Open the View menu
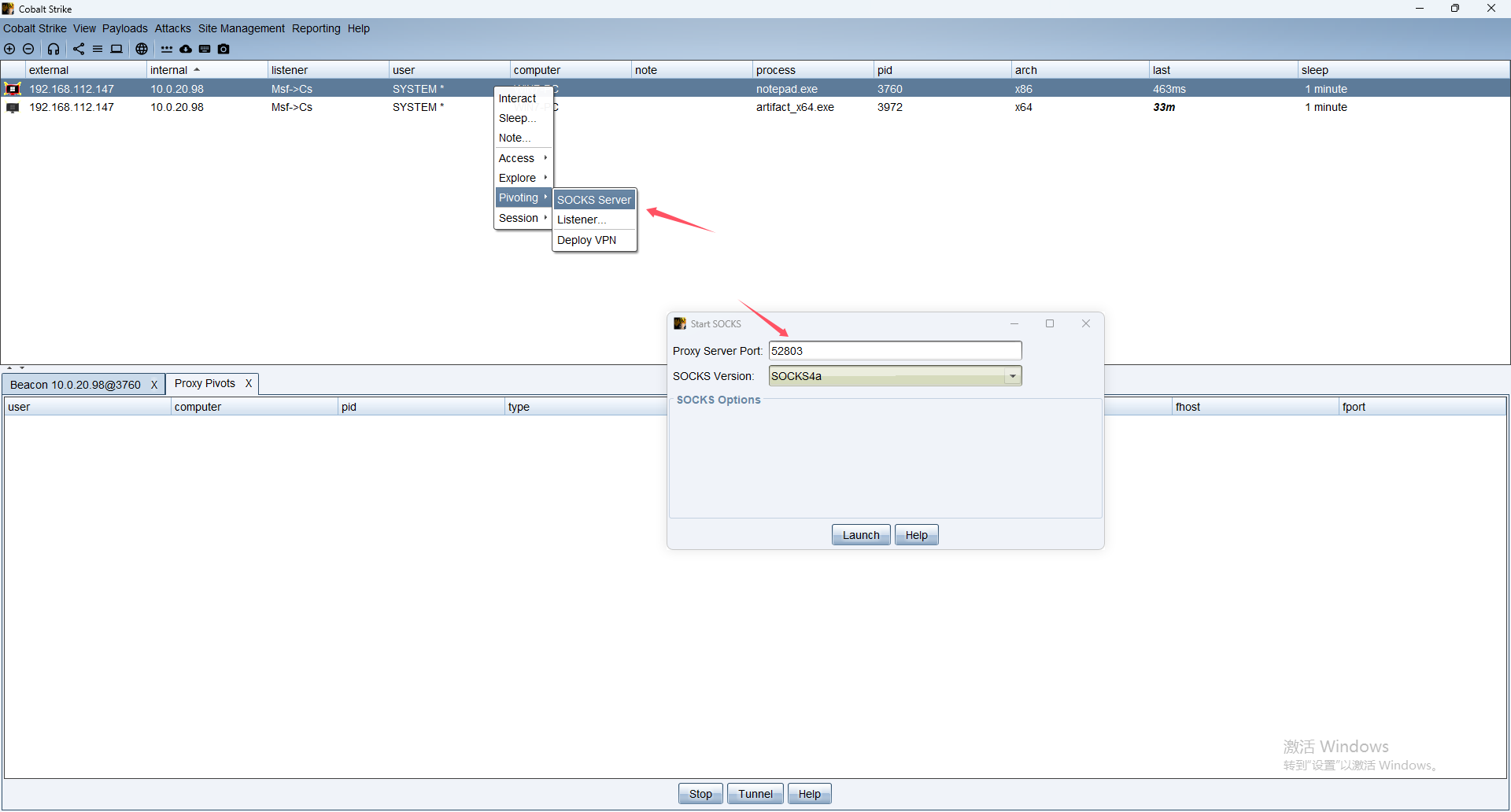Viewport: 1511px width, 812px height. coord(84,28)
